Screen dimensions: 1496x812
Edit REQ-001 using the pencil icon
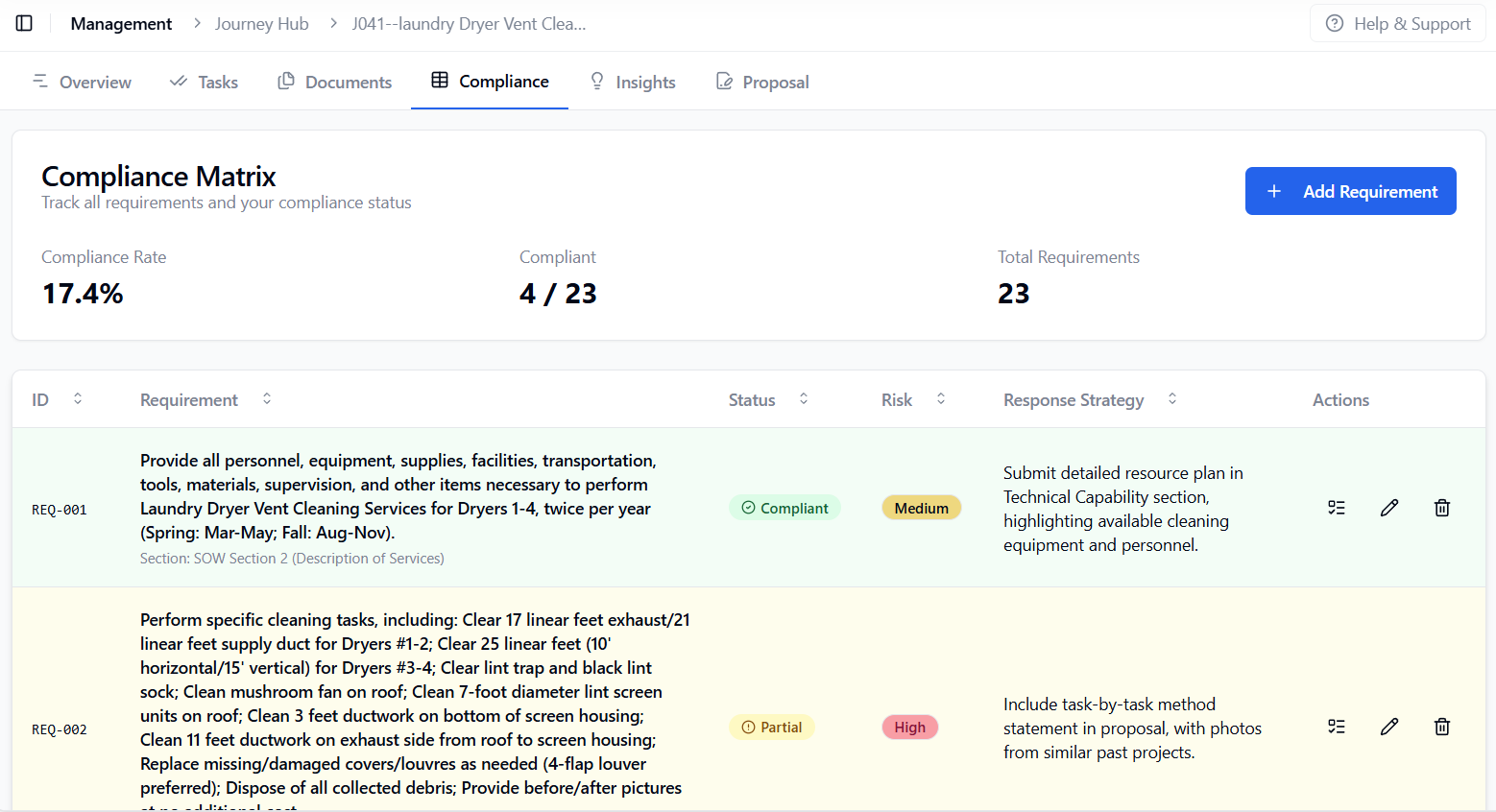(x=1389, y=507)
